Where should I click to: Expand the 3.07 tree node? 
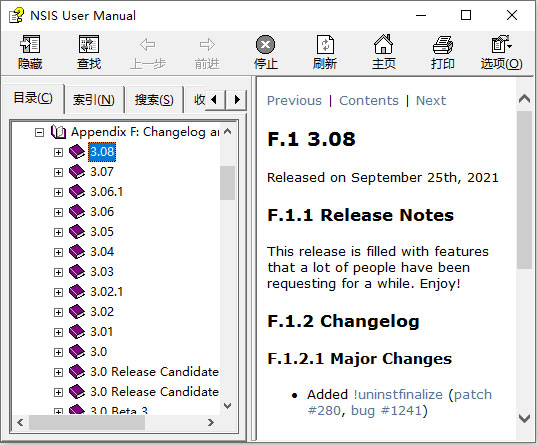58,172
